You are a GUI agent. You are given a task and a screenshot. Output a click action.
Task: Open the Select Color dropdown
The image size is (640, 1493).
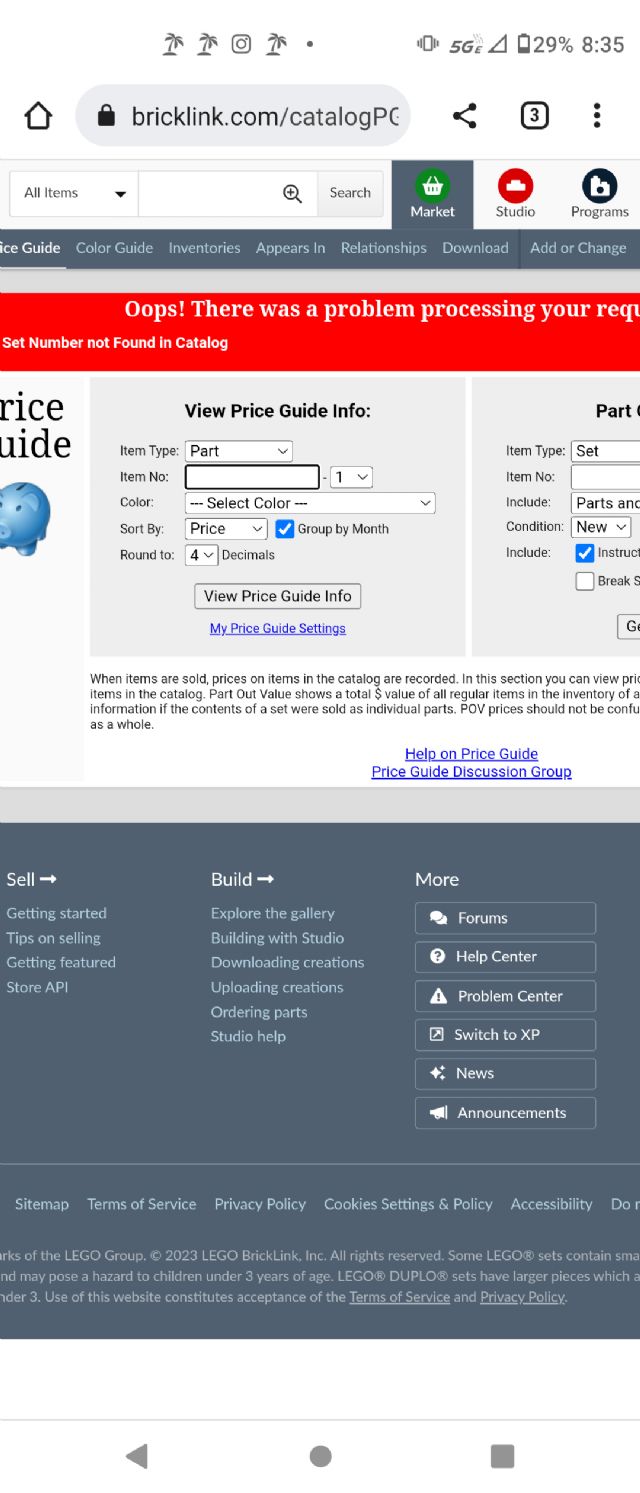(310, 503)
